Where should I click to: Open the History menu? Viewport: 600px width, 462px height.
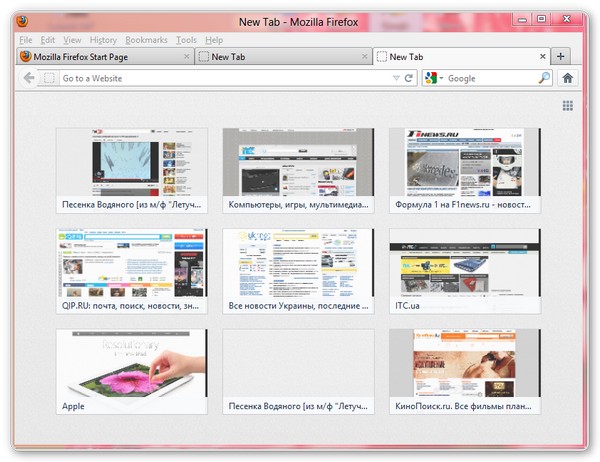[103, 40]
